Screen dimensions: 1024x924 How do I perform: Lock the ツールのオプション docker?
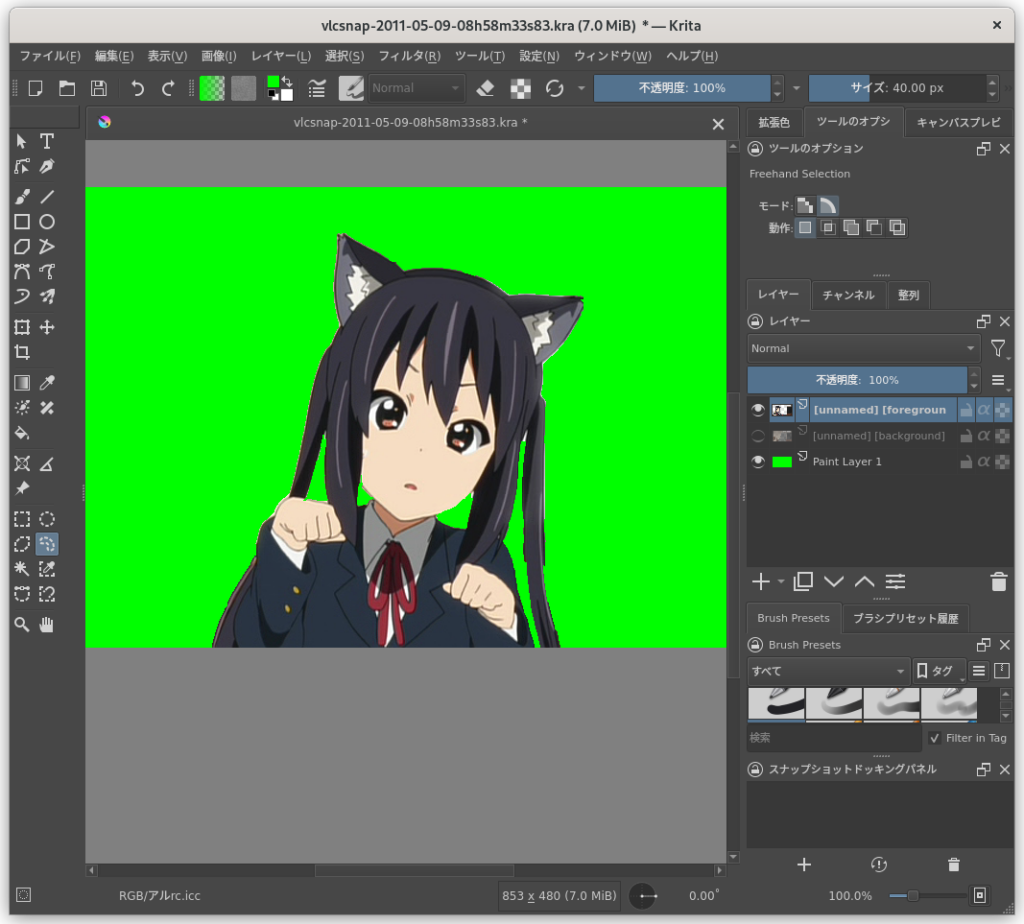pyautogui.click(x=755, y=149)
